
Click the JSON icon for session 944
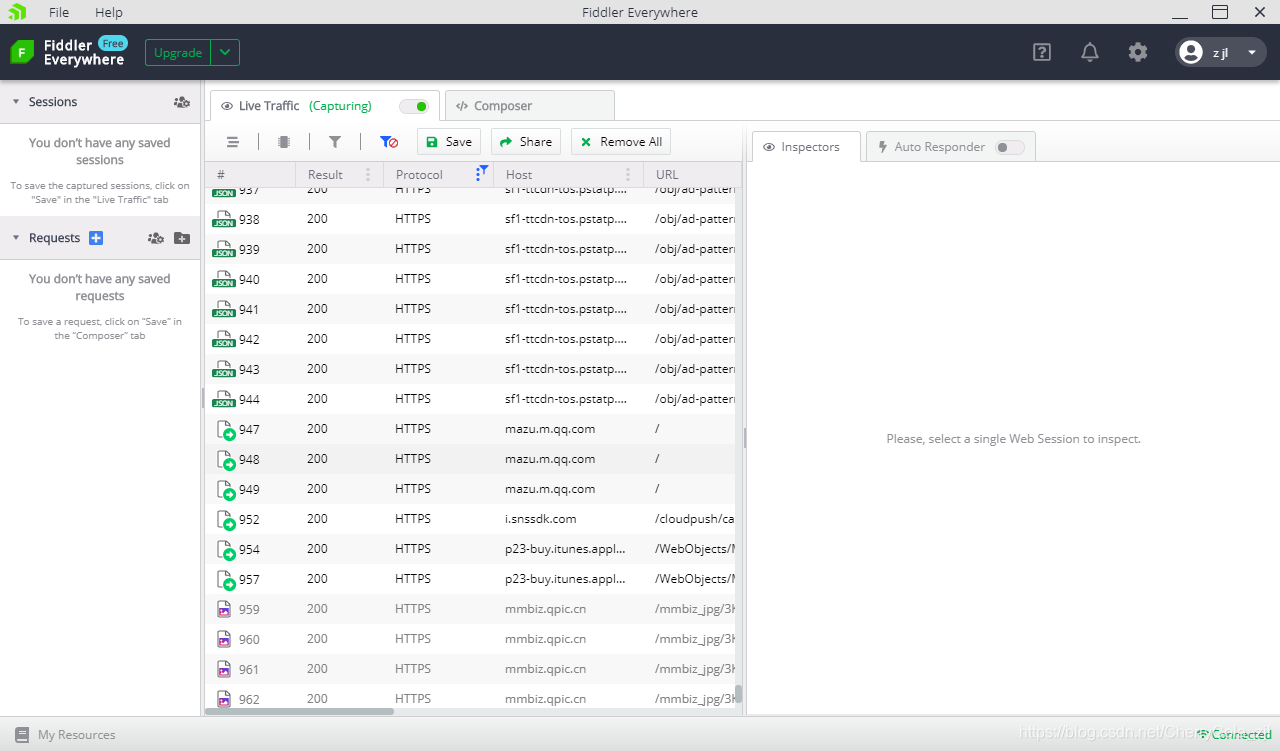[x=224, y=399]
